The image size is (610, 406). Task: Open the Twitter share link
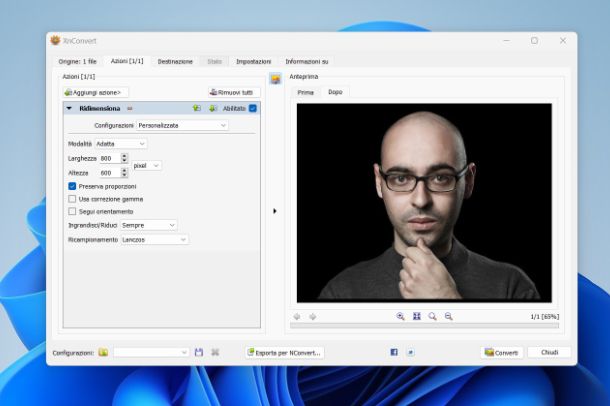point(410,352)
